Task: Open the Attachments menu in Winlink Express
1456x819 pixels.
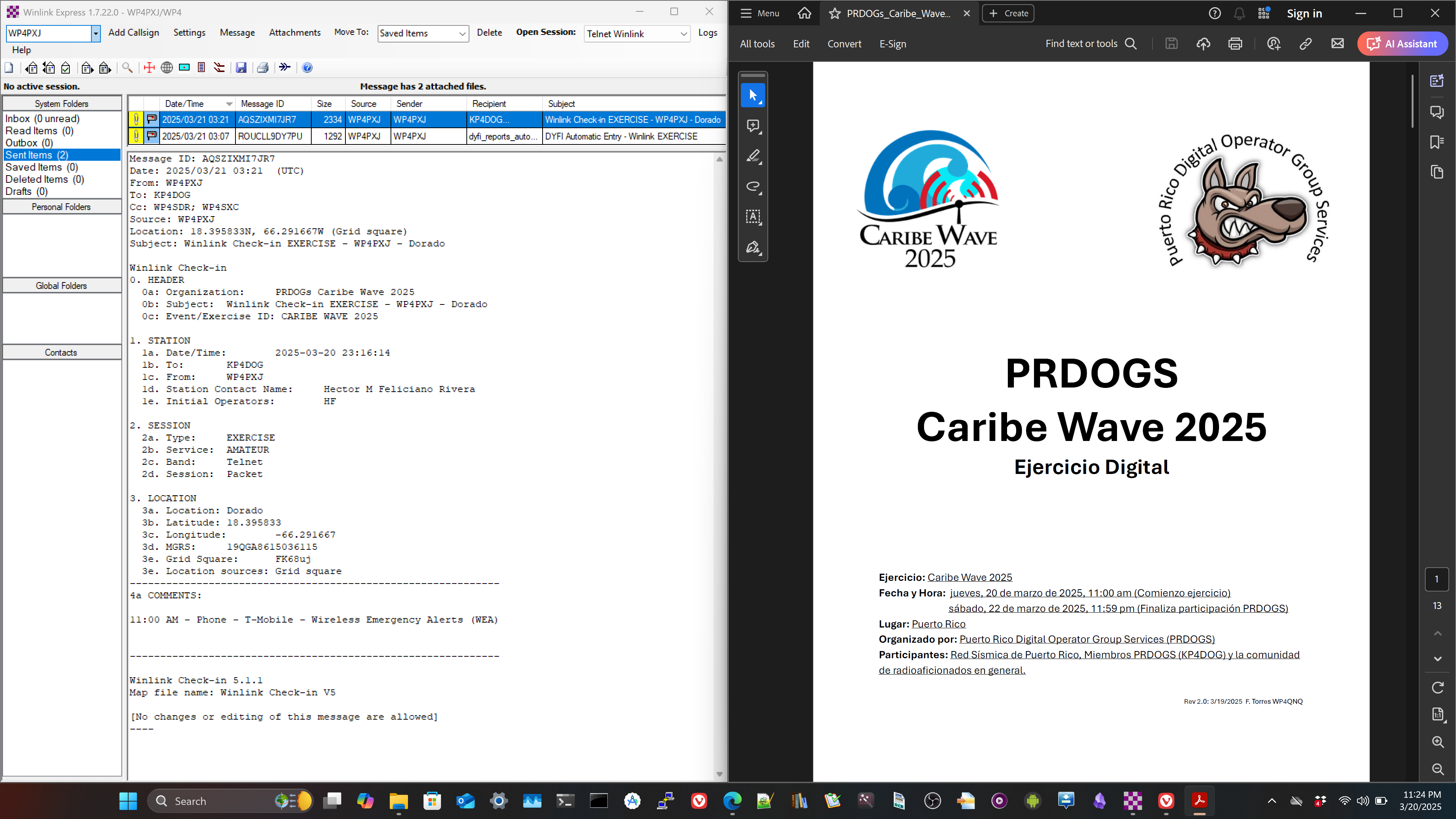Action: (x=295, y=33)
